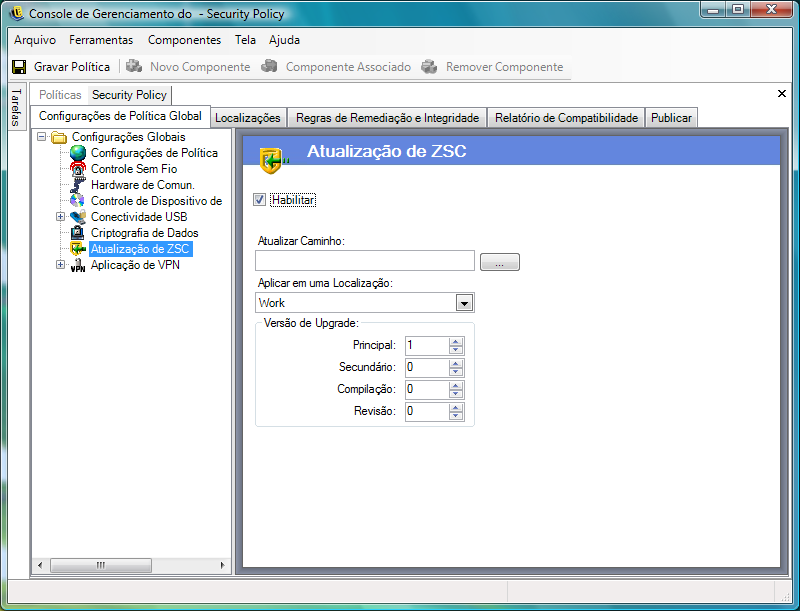800x611 pixels.
Task: Click the tree scrollbar left arrow
Action: [40, 565]
